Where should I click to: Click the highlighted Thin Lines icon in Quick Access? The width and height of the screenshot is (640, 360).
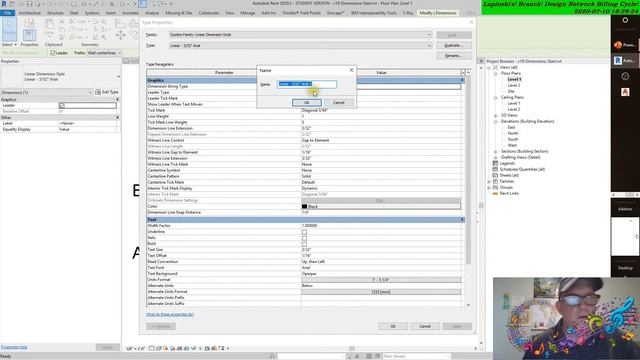pos(143,4)
